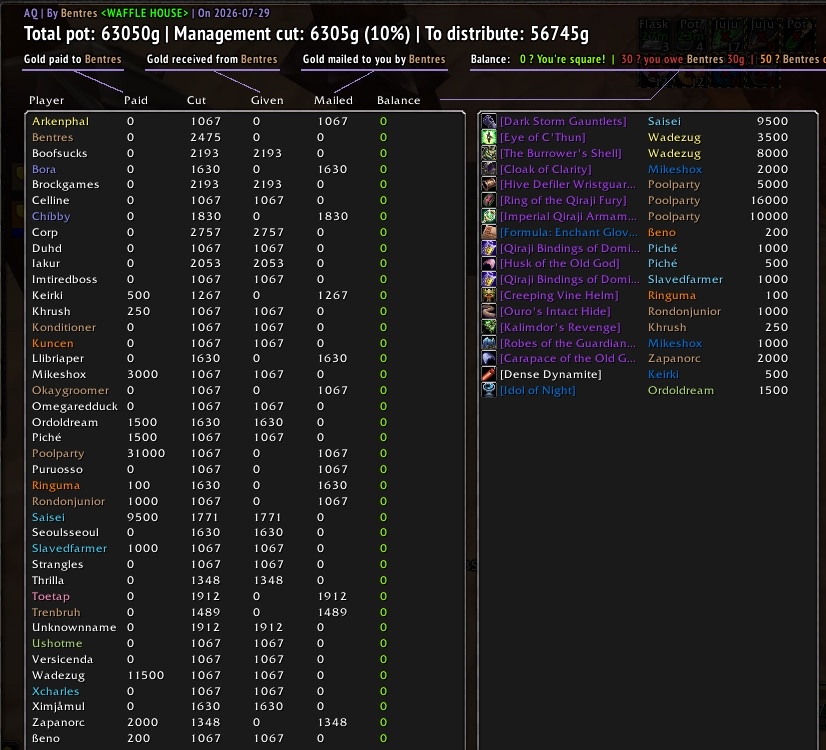Viewport: 826px width, 750px height.
Task: Click Corp's cut value 2757
Action: 205,232
